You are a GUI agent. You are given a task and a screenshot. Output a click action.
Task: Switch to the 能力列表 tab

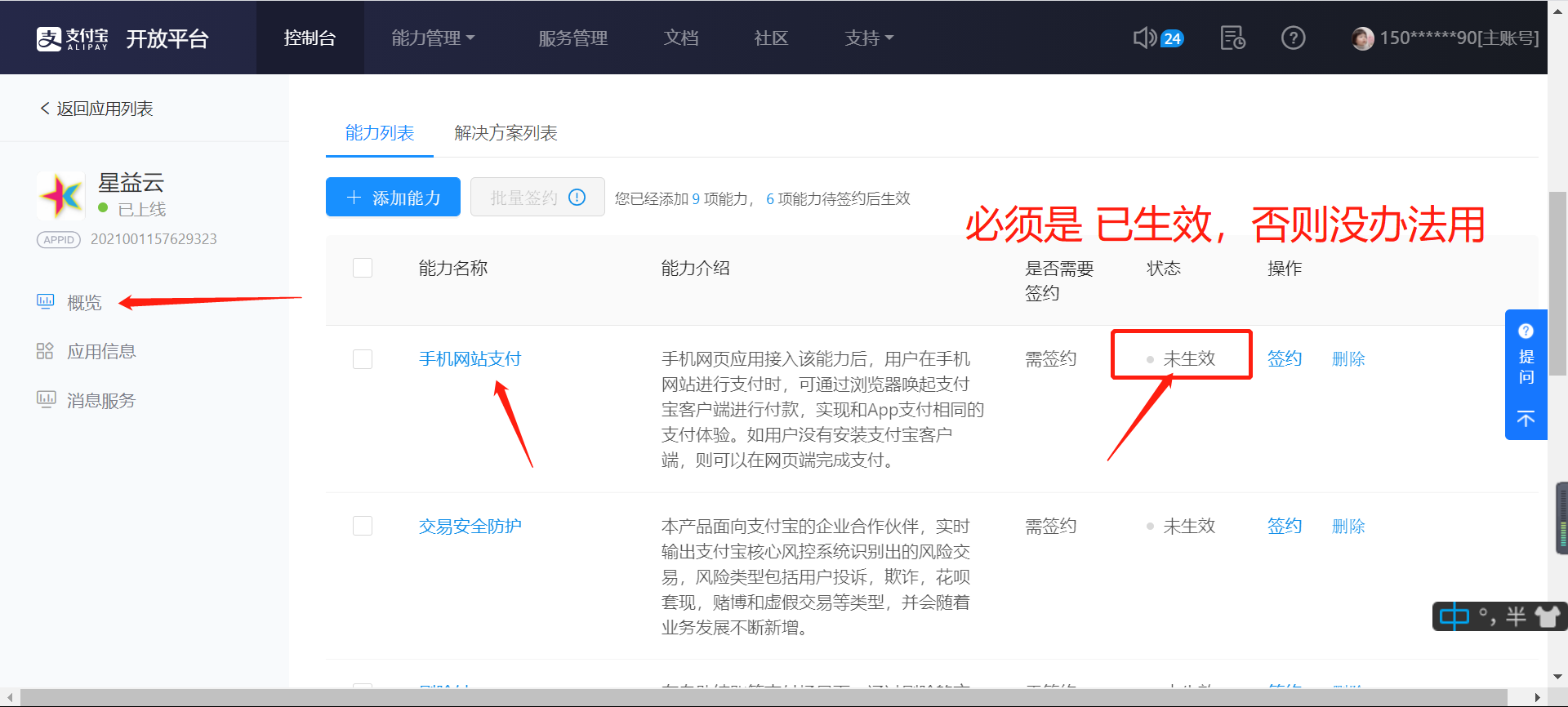click(x=380, y=132)
